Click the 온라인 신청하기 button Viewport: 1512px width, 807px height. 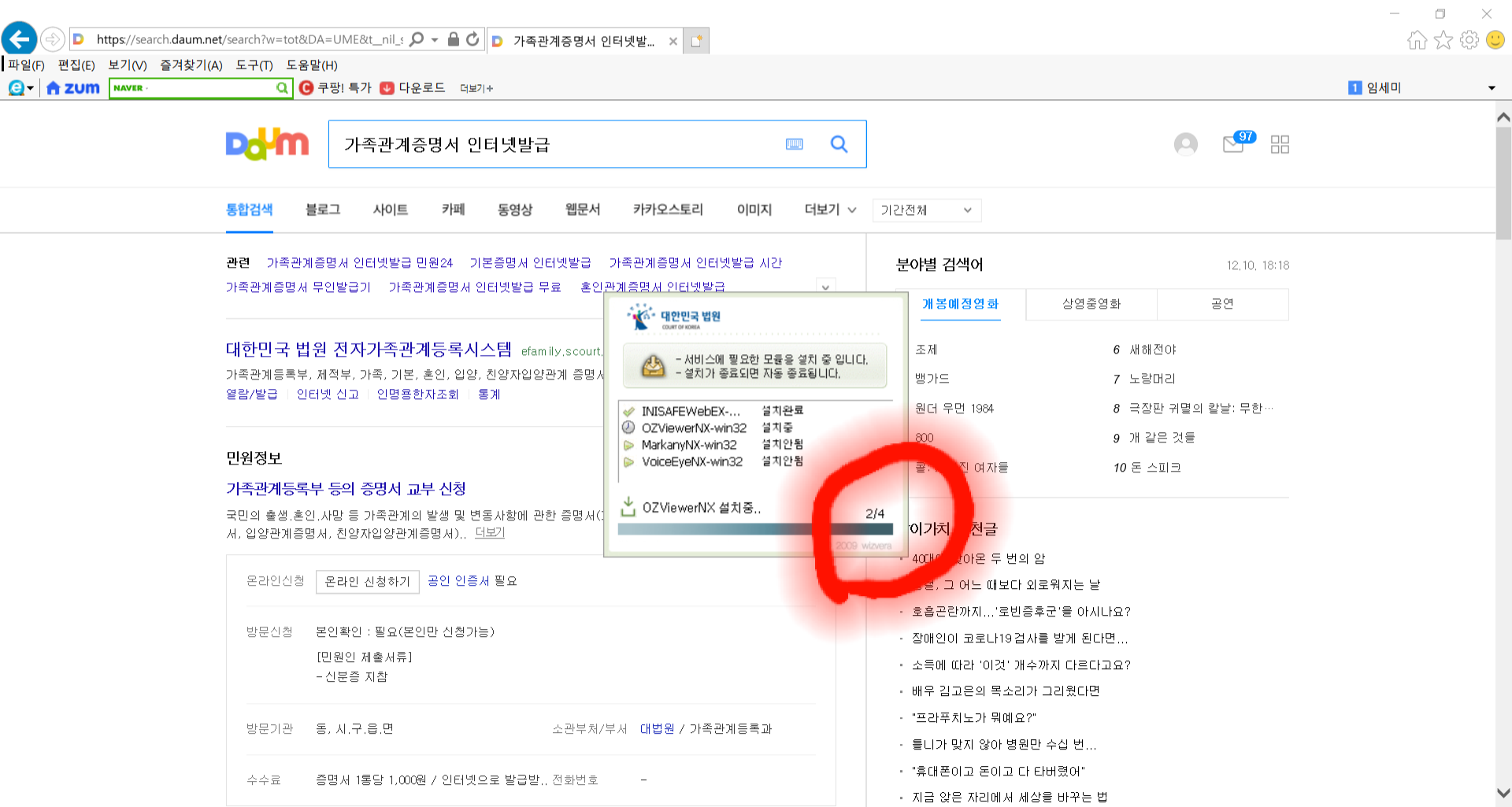(x=368, y=582)
